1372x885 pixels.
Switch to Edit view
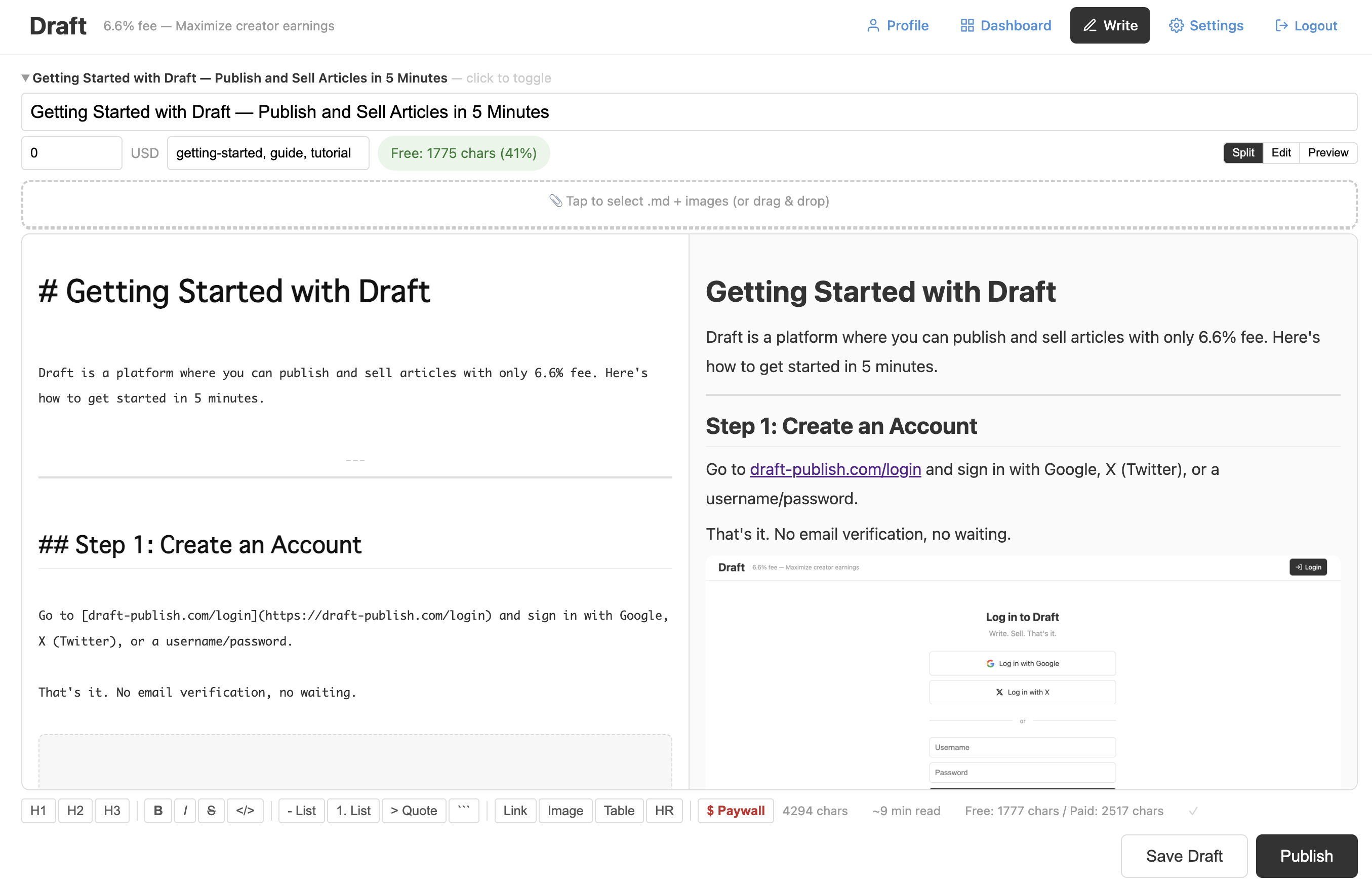(x=1281, y=152)
